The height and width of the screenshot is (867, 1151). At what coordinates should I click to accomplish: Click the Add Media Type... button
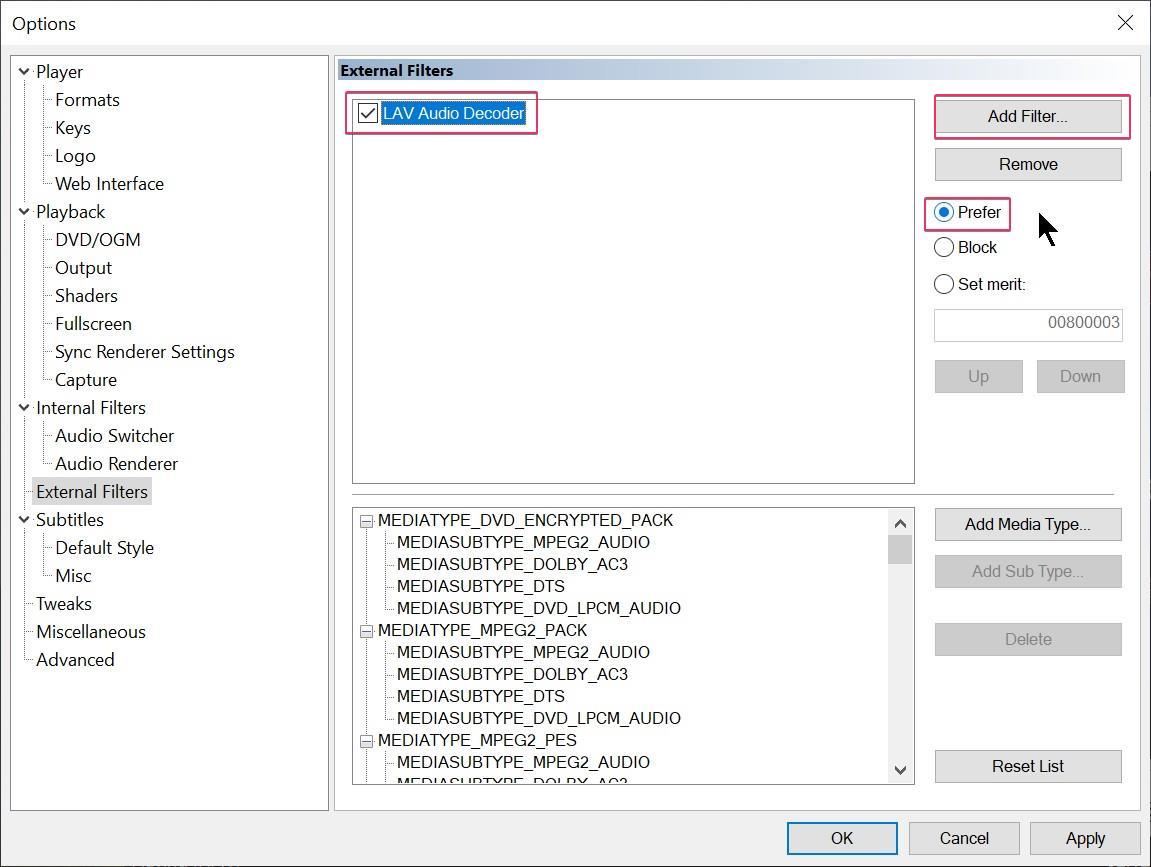click(1028, 524)
